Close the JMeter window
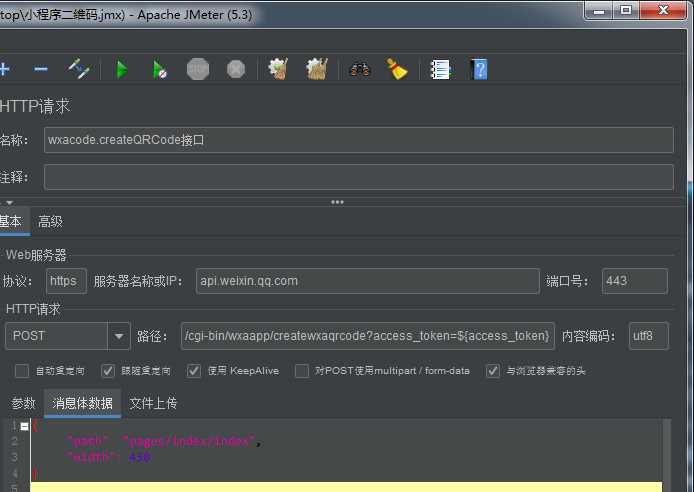This screenshot has height=492, width=694. pyautogui.click(x=663, y=10)
